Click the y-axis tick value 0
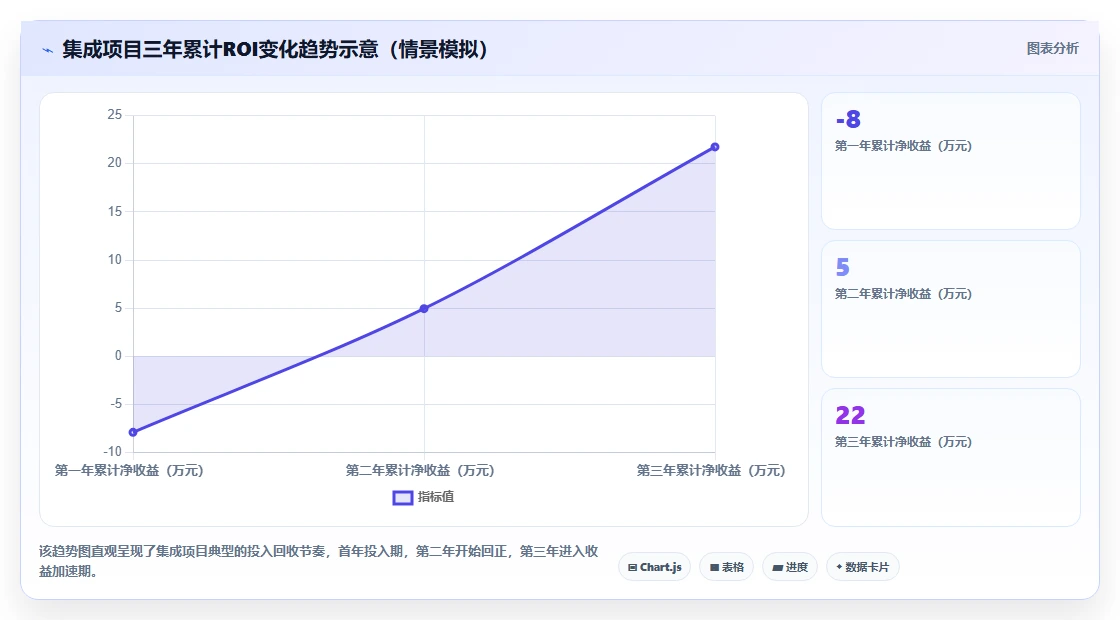This screenshot has width=1120, height=620. [119, 356]
